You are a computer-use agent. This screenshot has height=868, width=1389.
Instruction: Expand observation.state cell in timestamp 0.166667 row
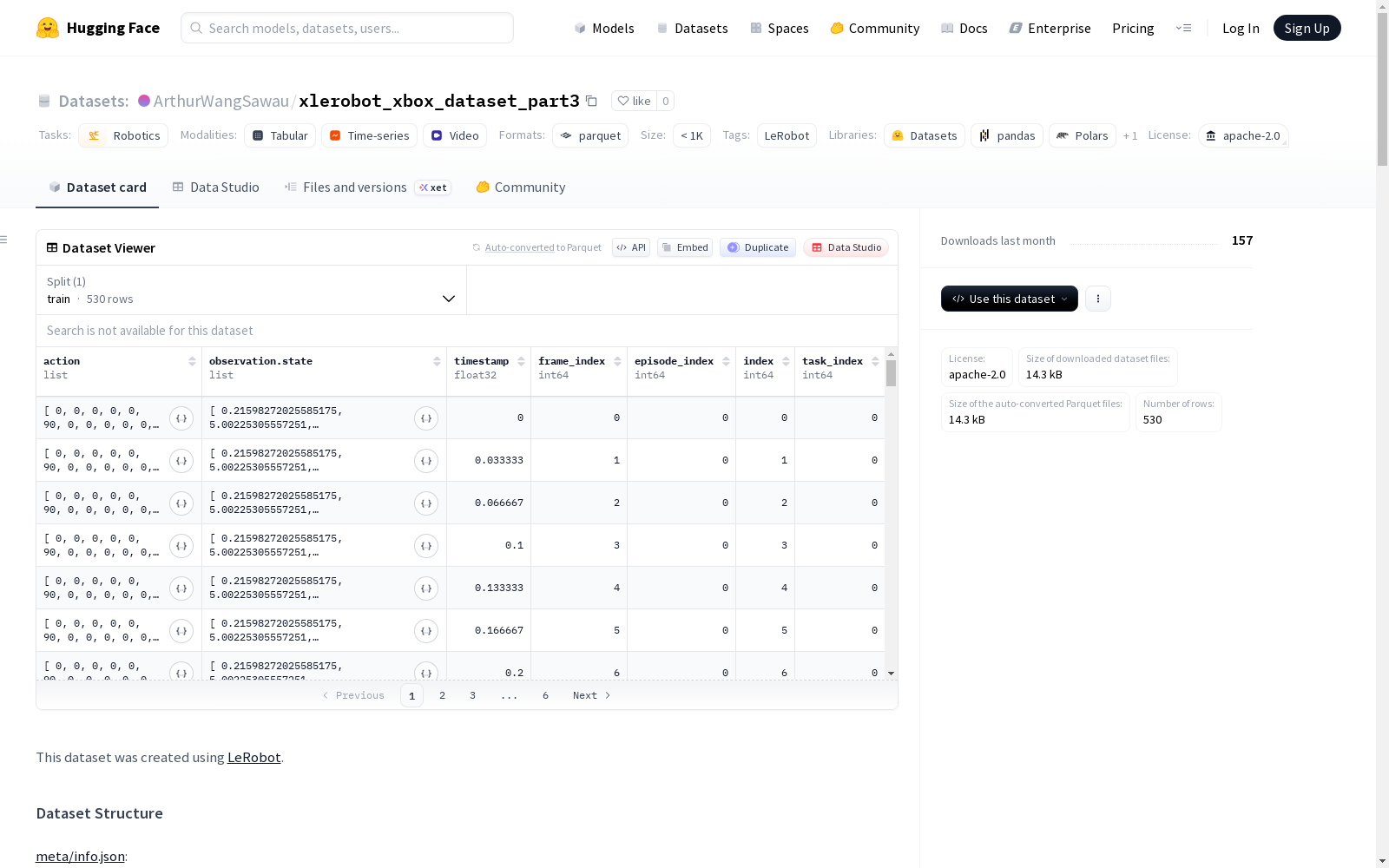tap(426, 631)
